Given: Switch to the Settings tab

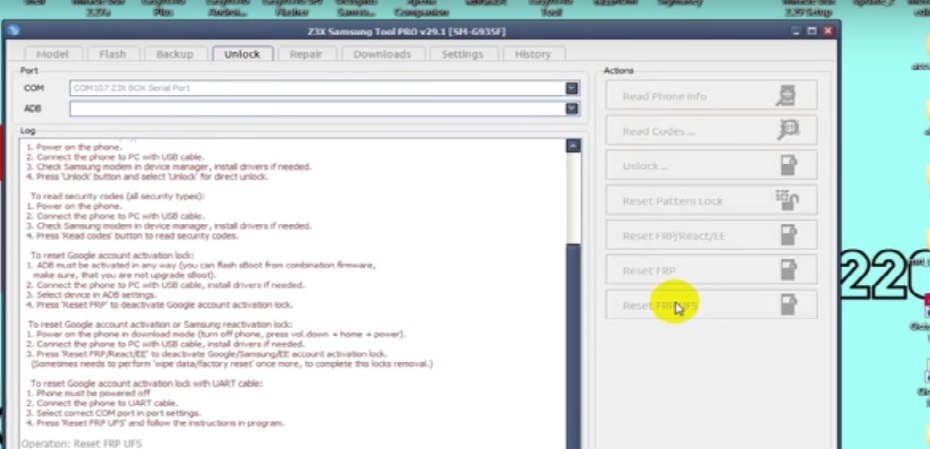Looking at the screenshot, I should pos(462,54).
